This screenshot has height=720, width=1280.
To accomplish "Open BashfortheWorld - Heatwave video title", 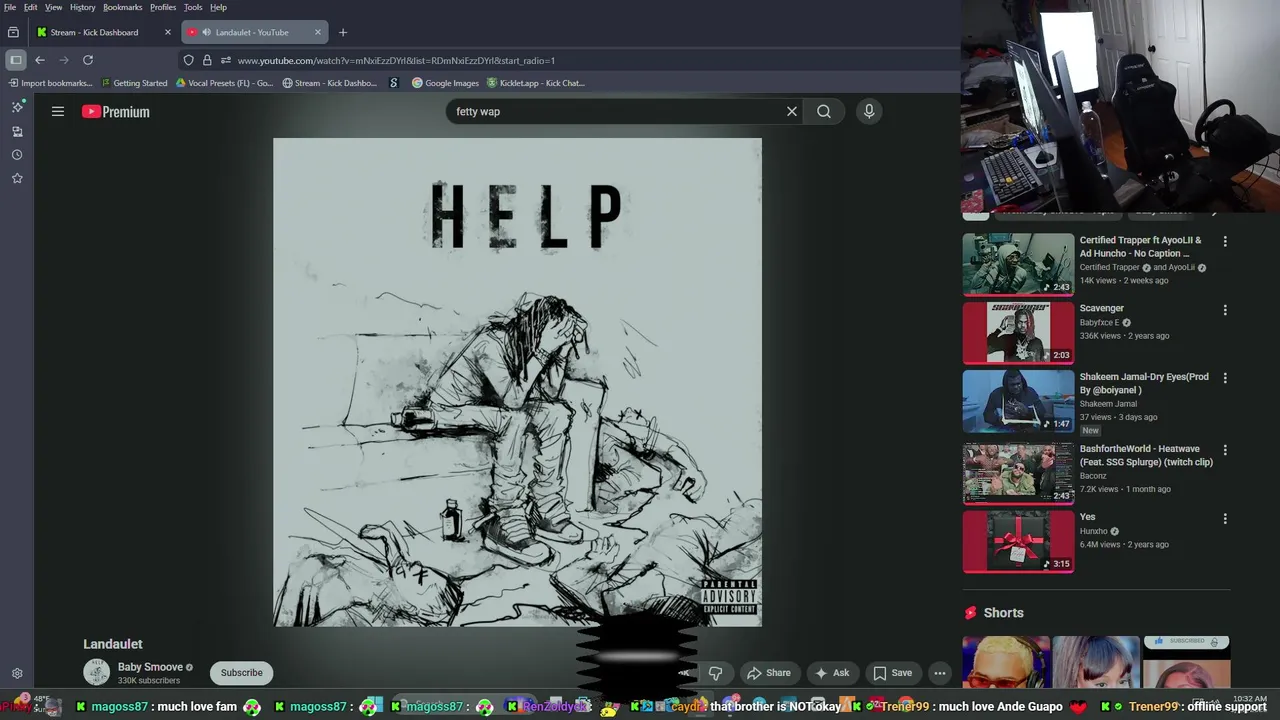I will point(1146,455).
